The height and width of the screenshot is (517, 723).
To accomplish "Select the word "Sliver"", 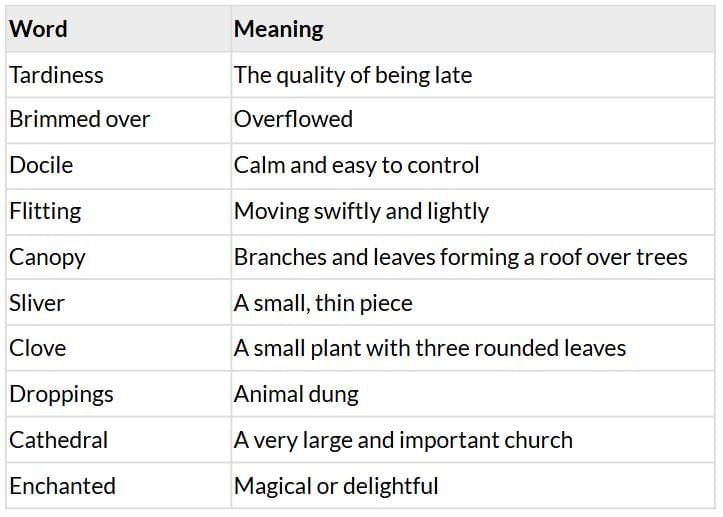I will click(x=37, y=302).
